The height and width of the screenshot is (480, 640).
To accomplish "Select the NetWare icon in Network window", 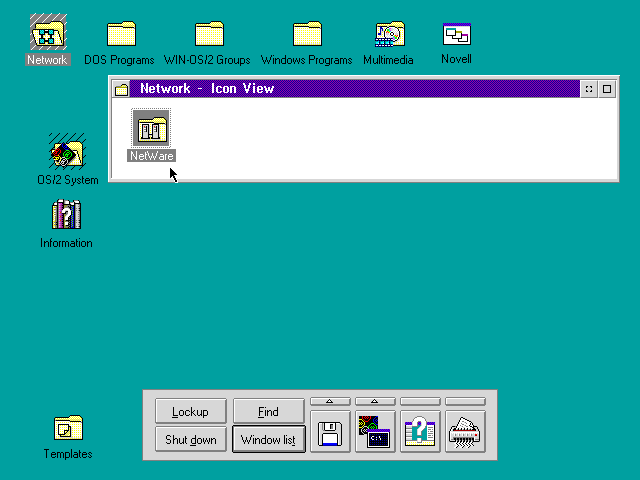I will (x=151, y=128).
